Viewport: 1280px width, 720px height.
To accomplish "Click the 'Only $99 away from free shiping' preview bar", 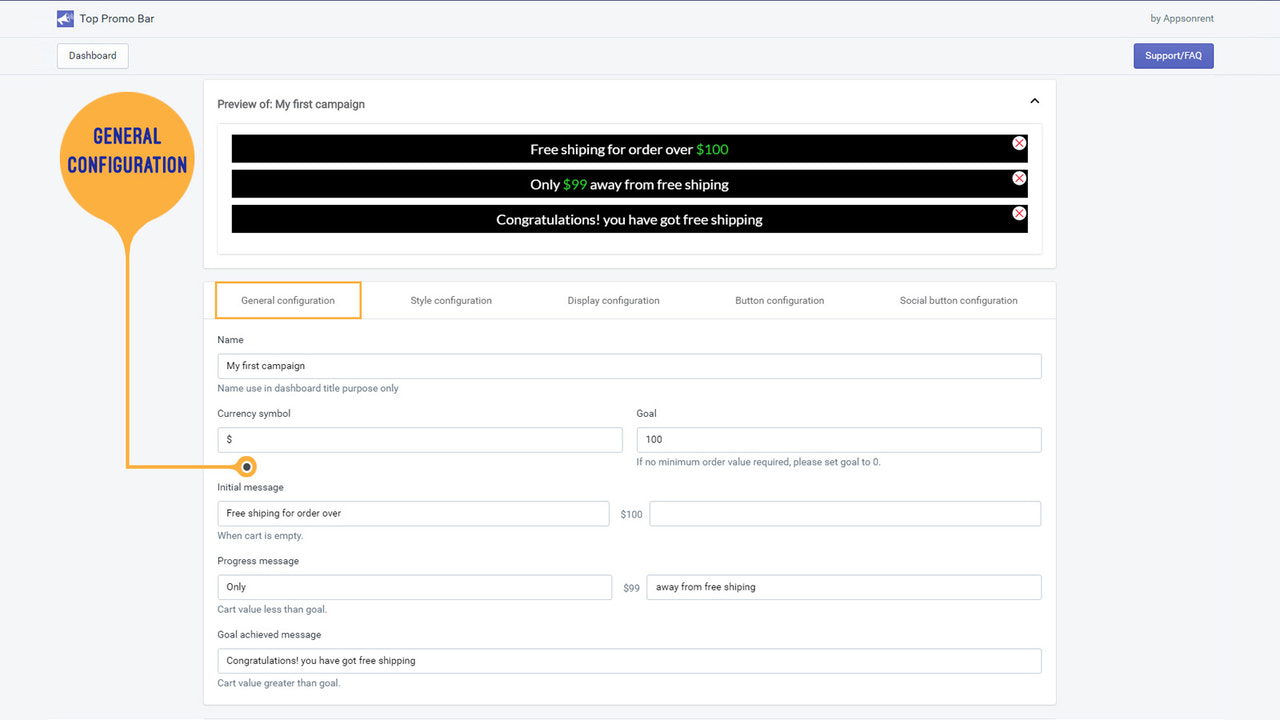I will tap(629, 184).
